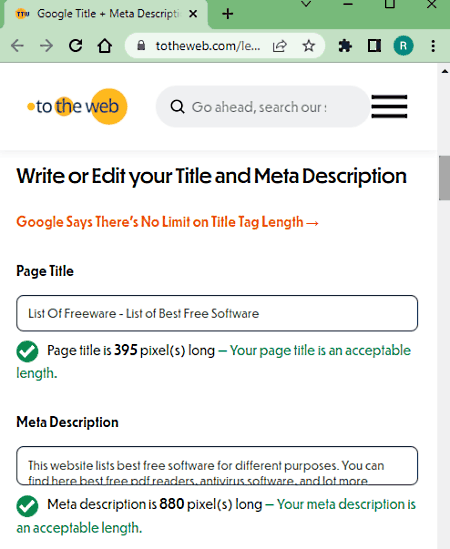Open the site hamburger menu
The image size is (450, 549).
[389, 106]
